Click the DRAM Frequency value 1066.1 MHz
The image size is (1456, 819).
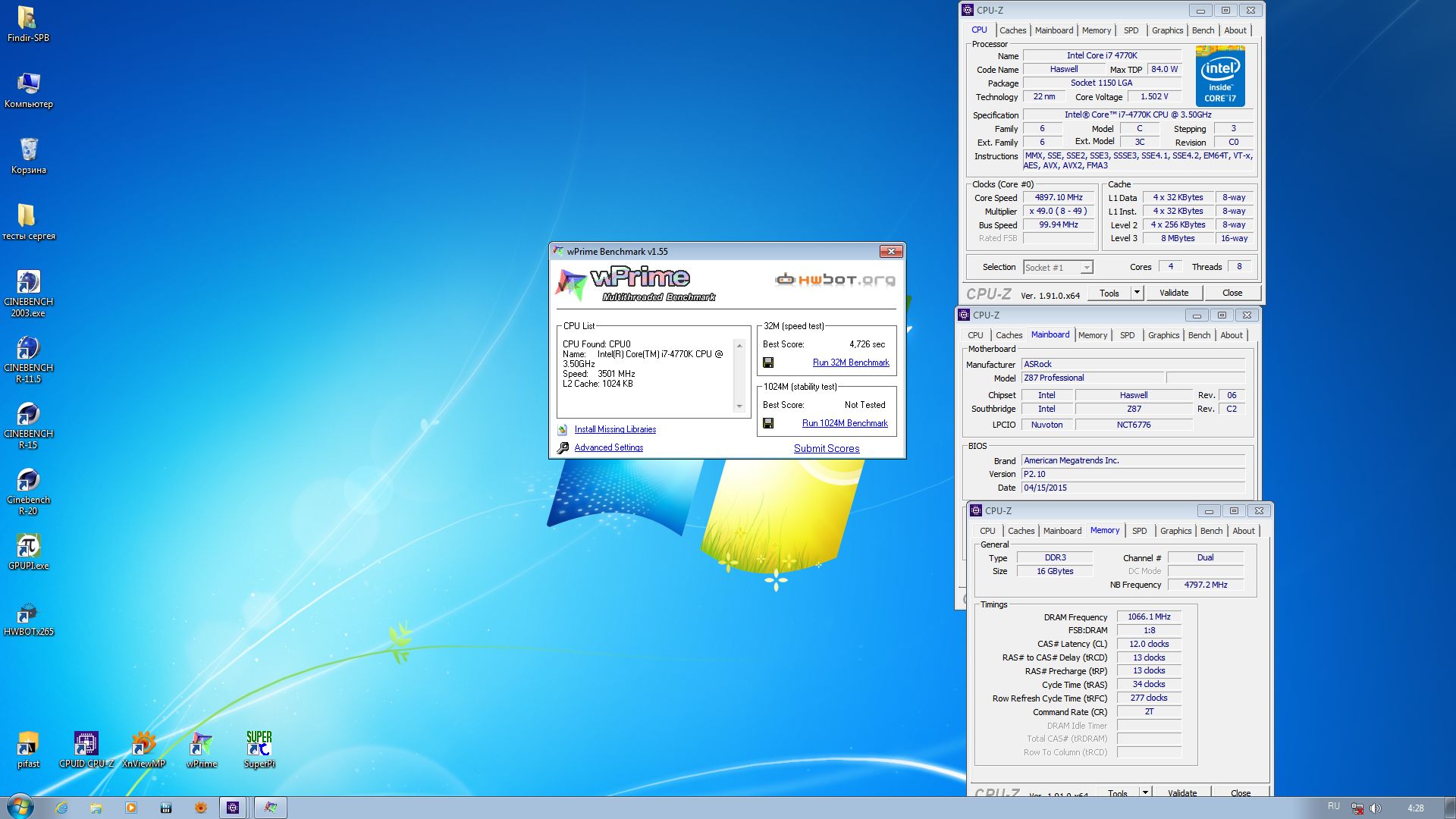point(1149,617)
